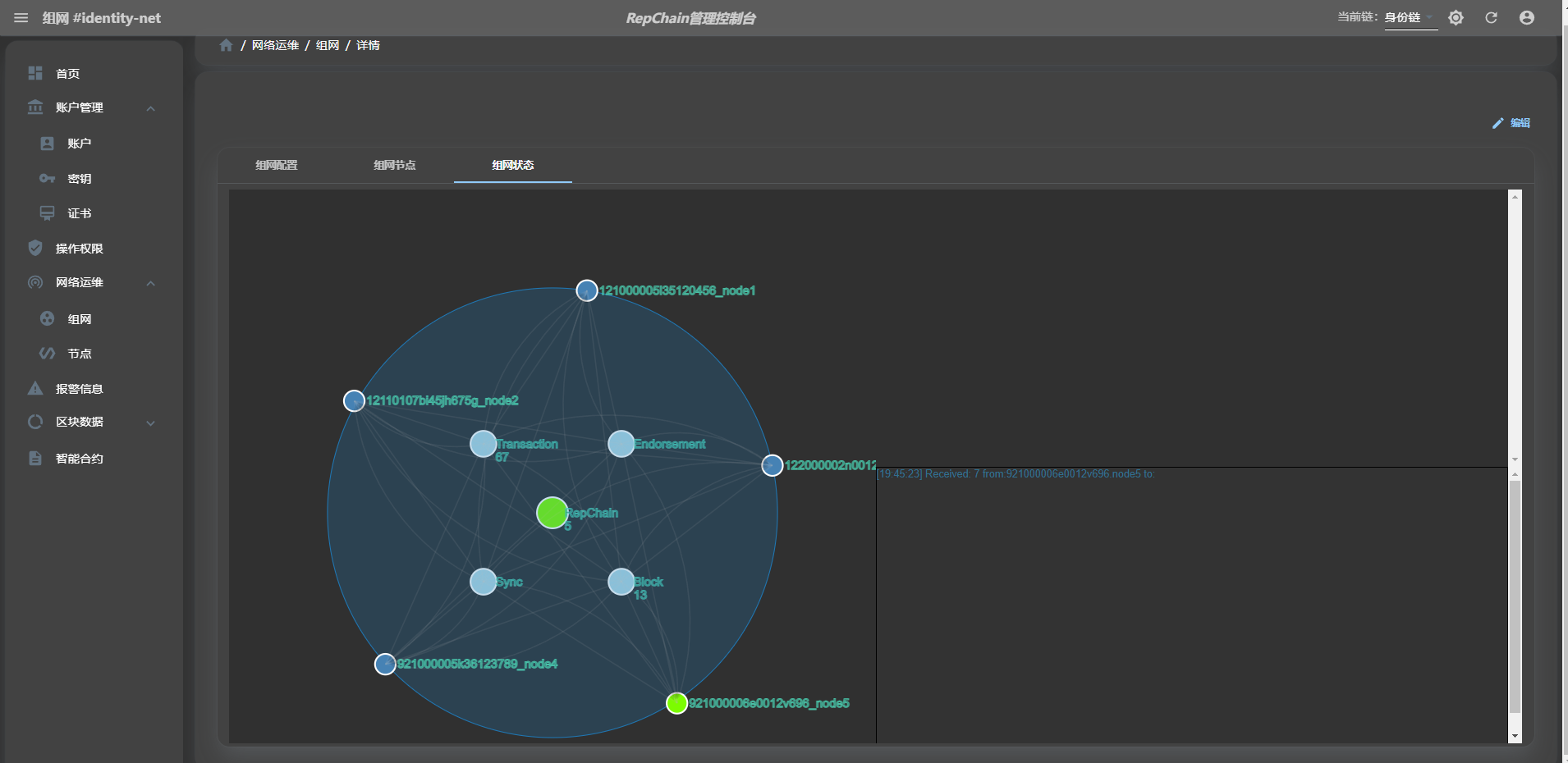Click the 编辑 edit button label
Screen dimensions: 1568x763
point(1520,123)
